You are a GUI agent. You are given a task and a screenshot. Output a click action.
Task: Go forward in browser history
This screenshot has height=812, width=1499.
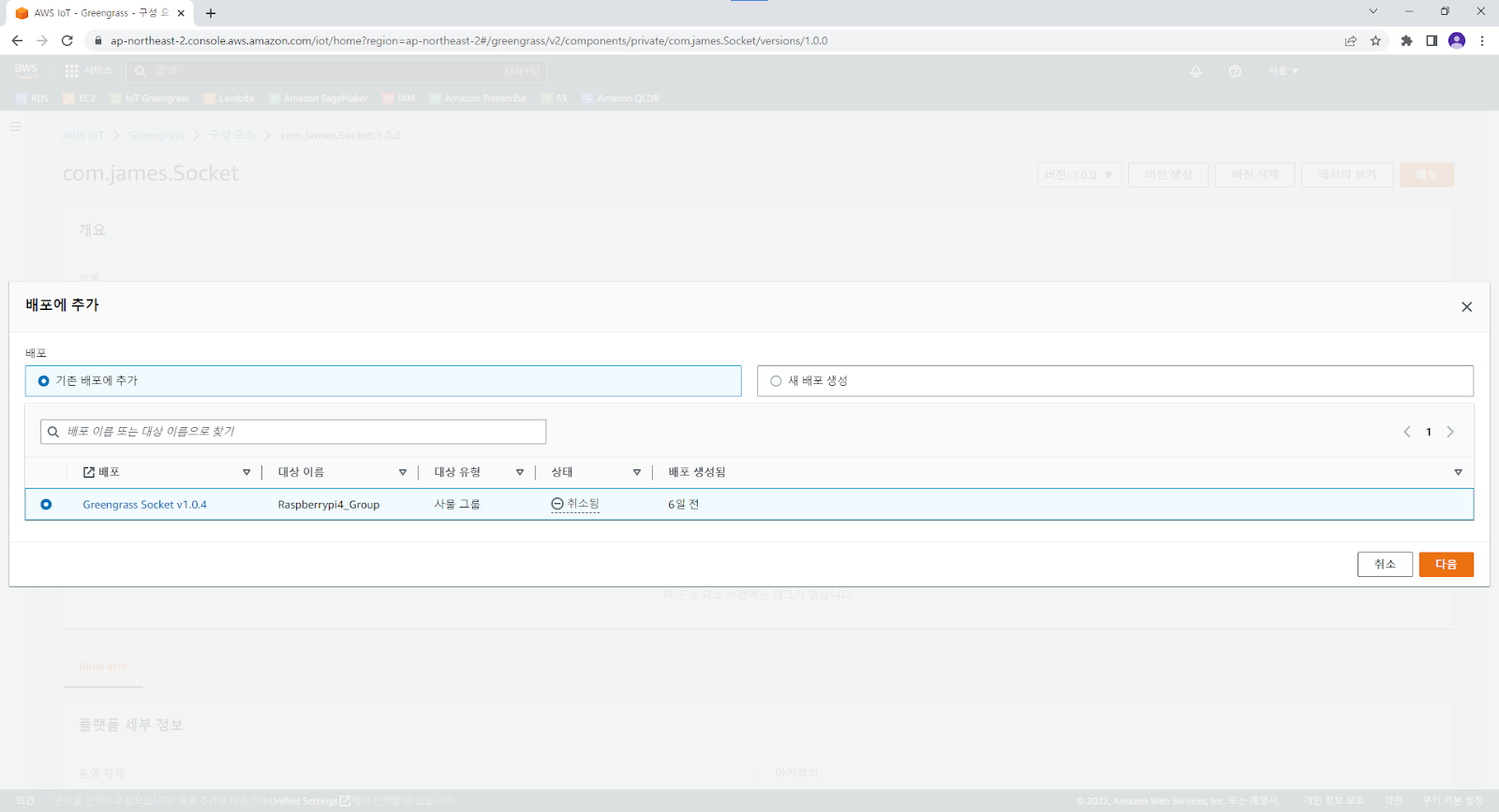tap(42, 40)
